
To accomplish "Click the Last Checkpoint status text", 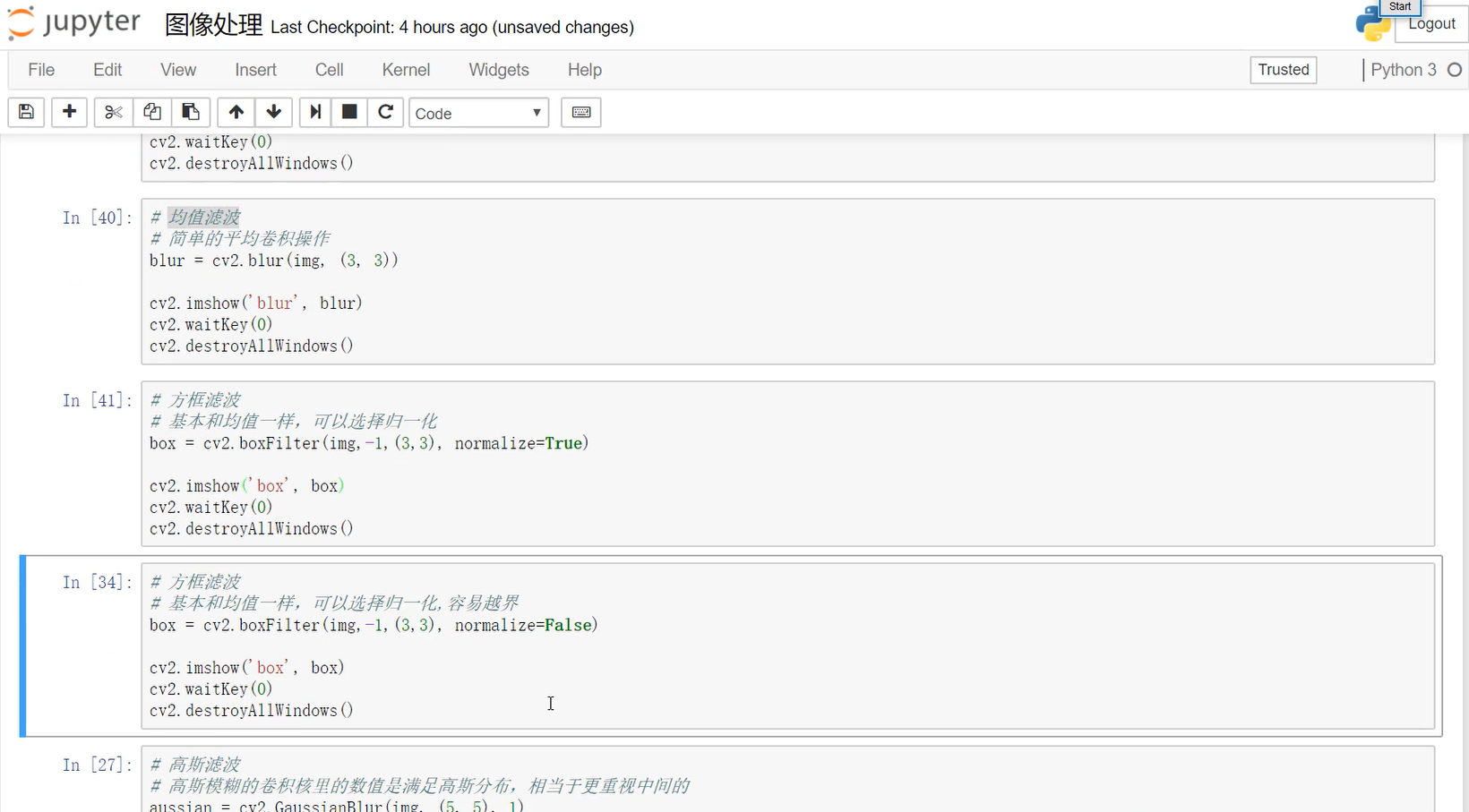I will (452, 27).
